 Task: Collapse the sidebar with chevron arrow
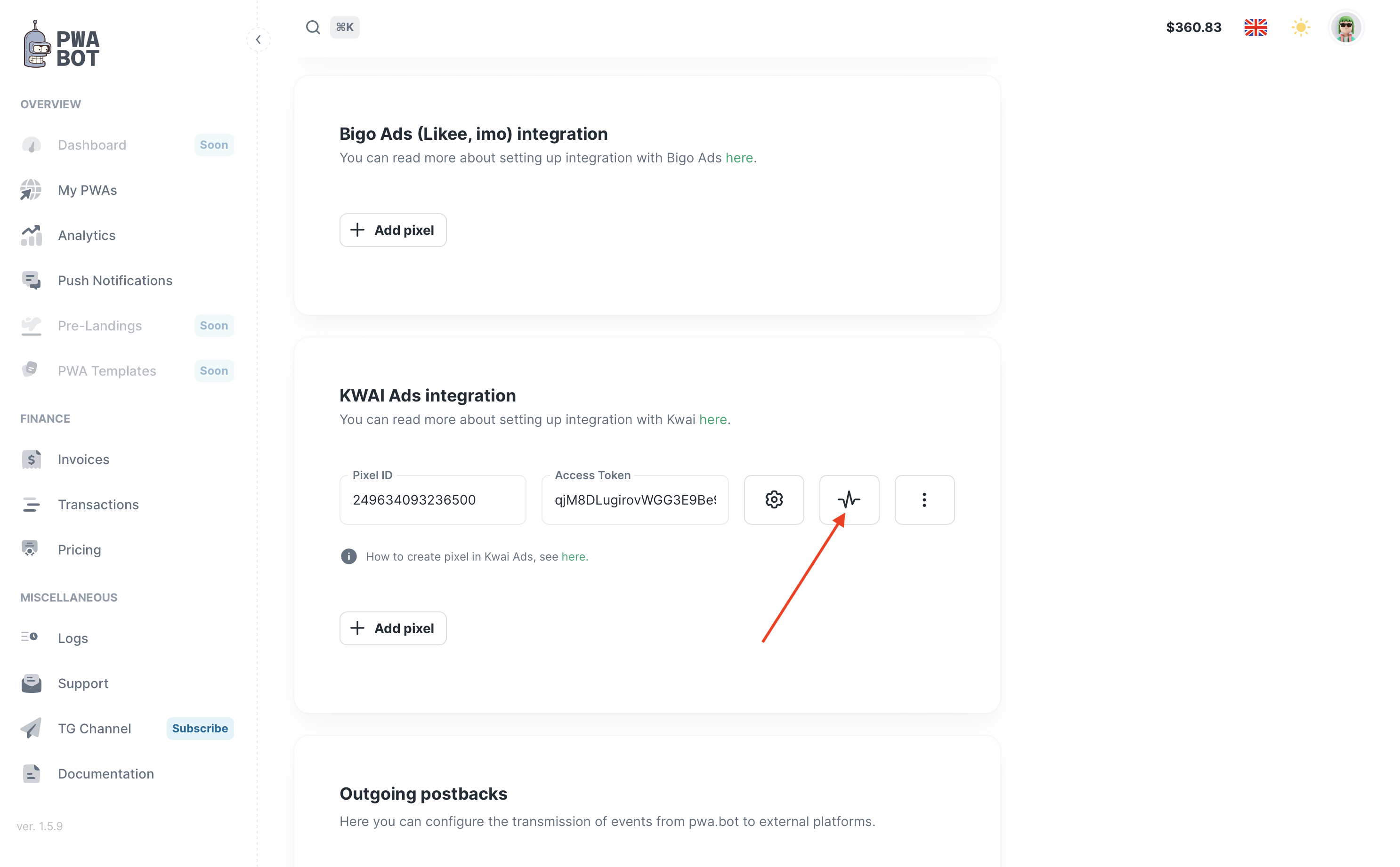(x=258, y=40)
